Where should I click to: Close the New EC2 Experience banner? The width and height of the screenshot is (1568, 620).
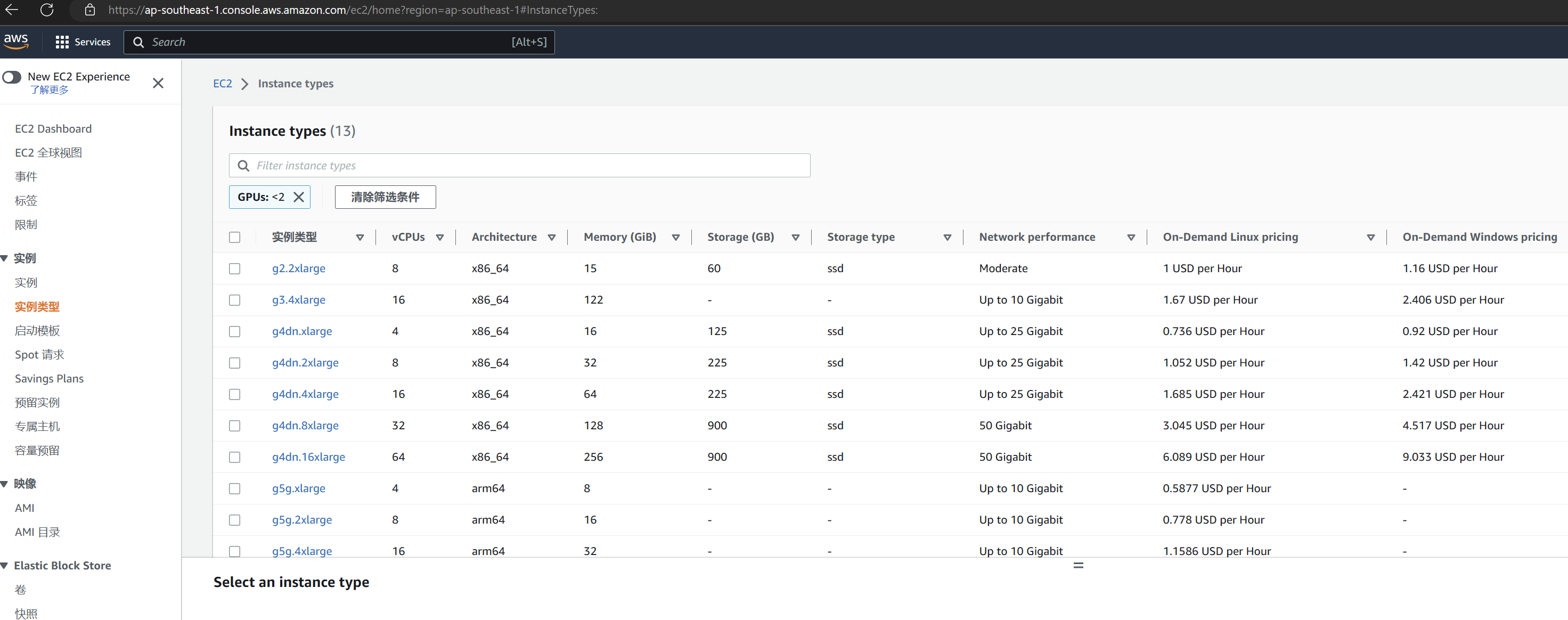pos(158,83)
